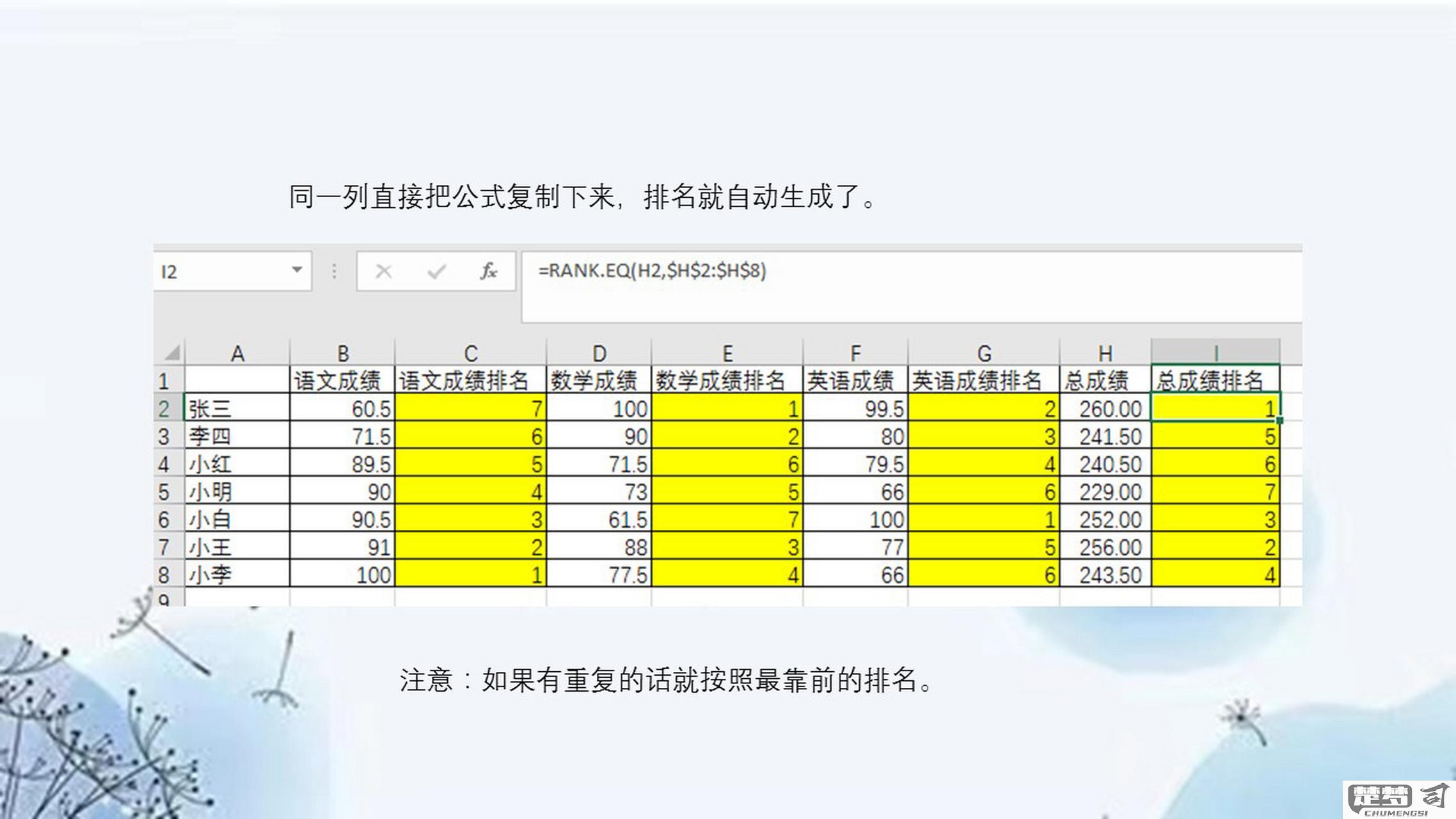Select row 7 header
Viewport: 1456px width, 819px height.
pos(169,546)
